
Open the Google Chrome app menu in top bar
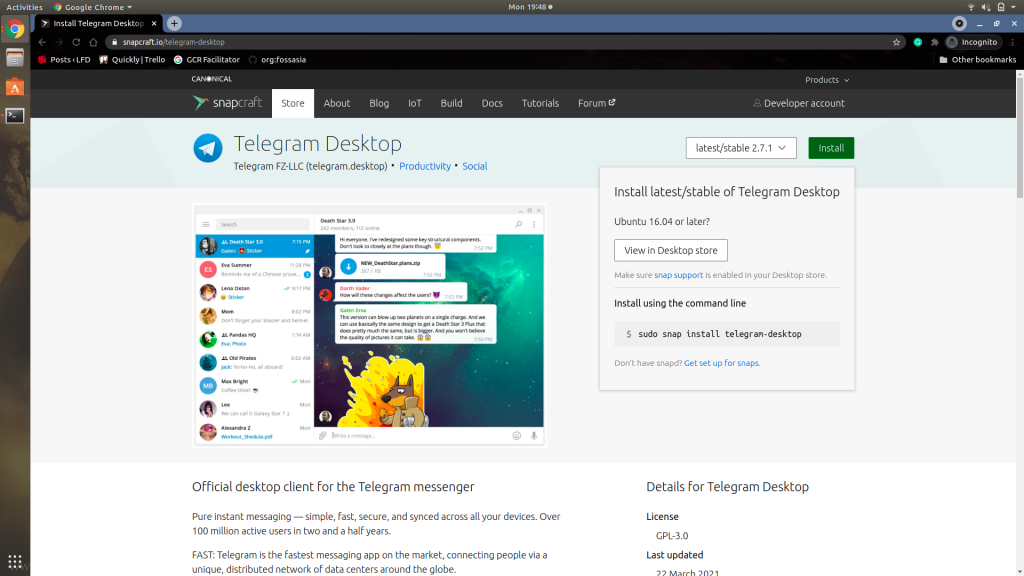(x=93, y=7)
